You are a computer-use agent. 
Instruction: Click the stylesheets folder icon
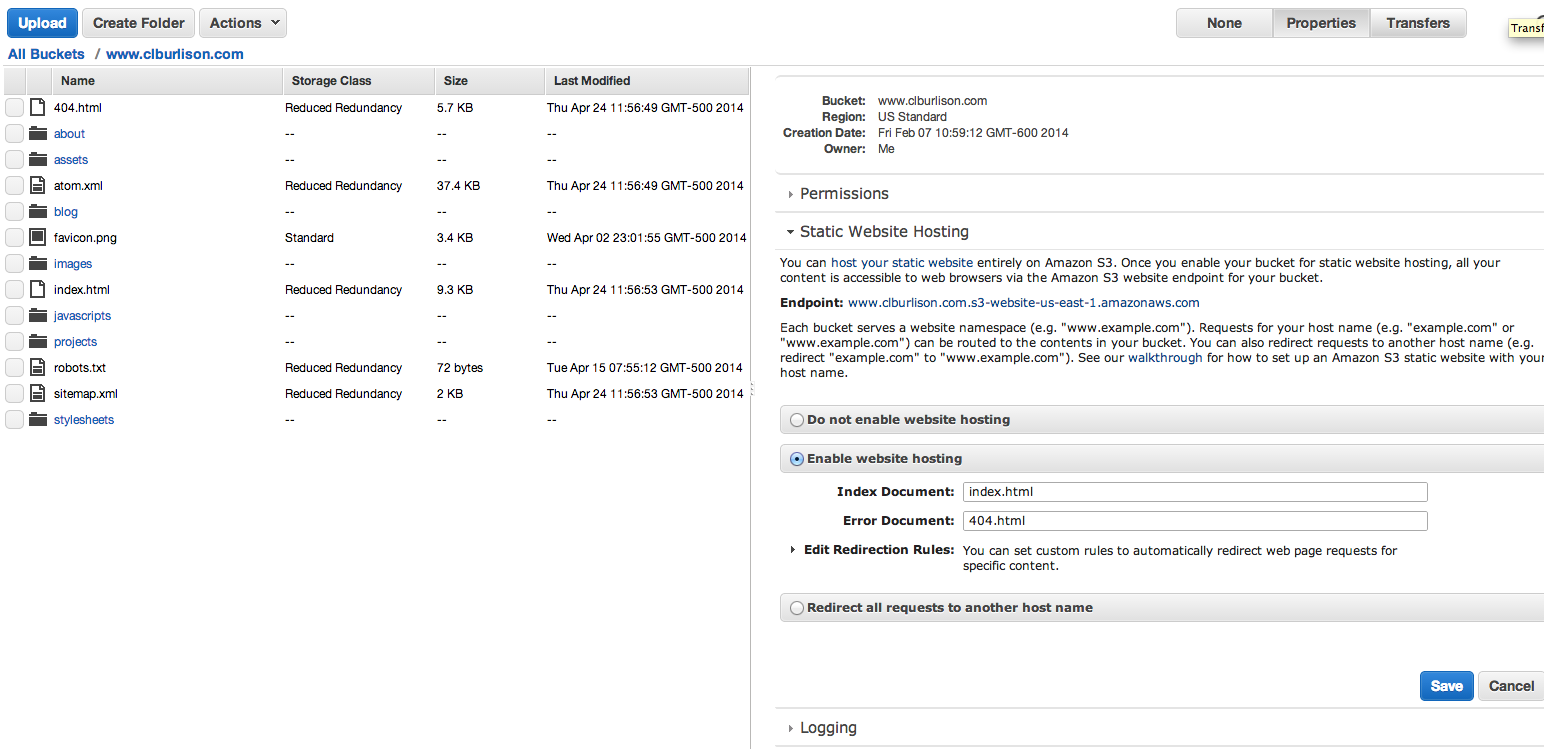coord(38,419)
